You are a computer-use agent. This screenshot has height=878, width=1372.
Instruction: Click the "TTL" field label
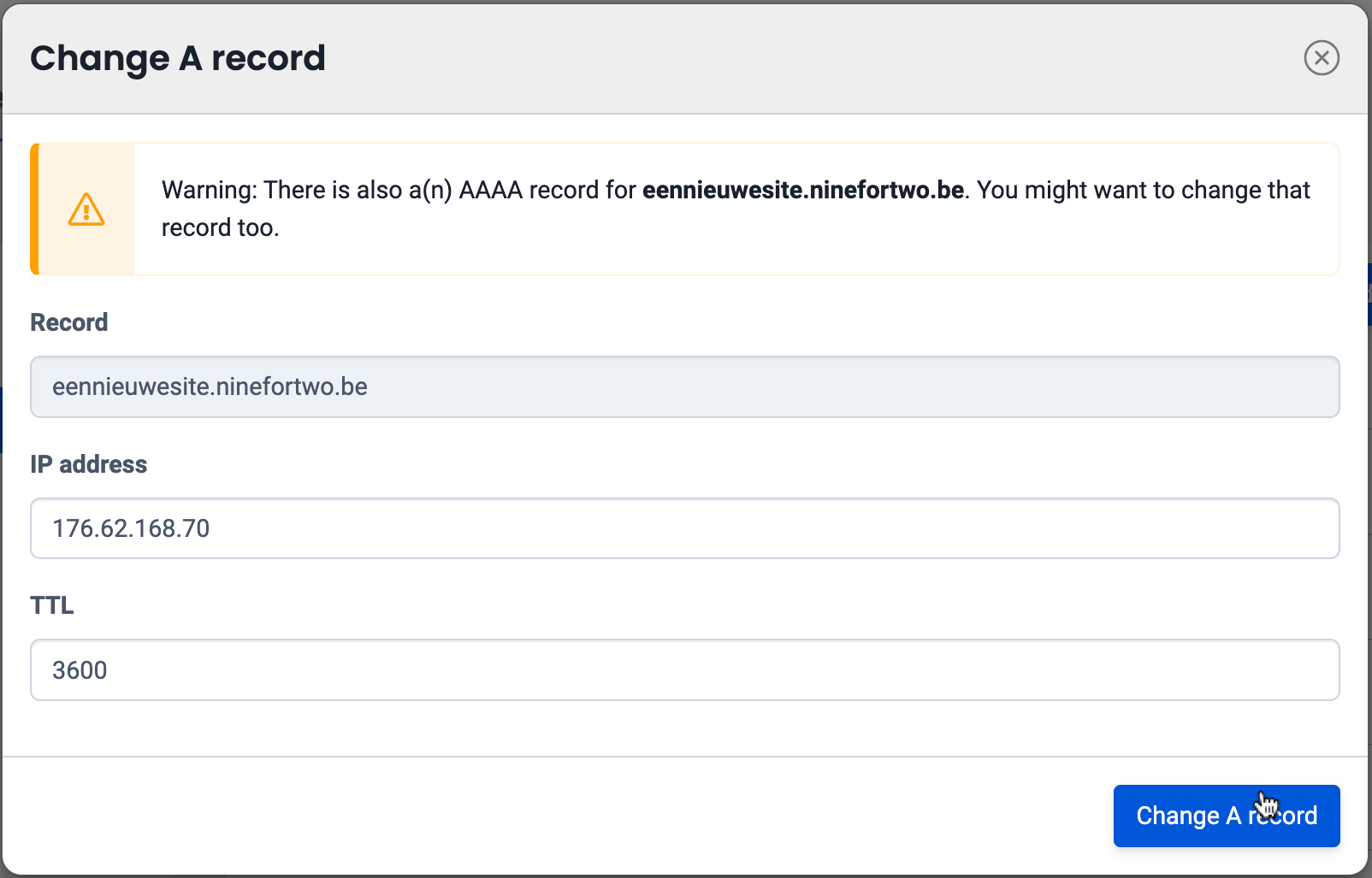pos(52,605)
